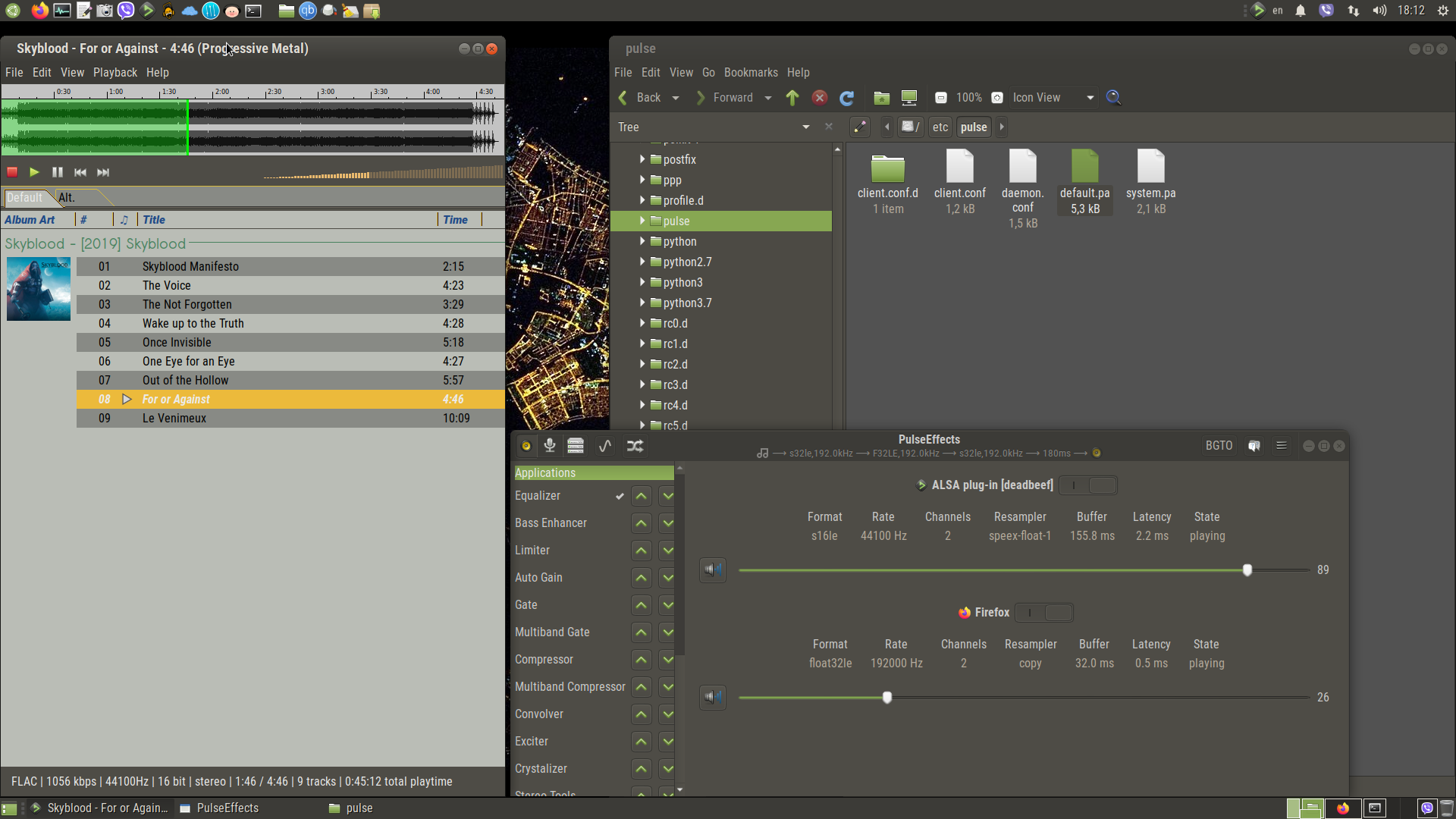Toggle the Equalizer enabled checkmark
The width and height of the screenshot is (1456, 819).
[x=620, y=497]
